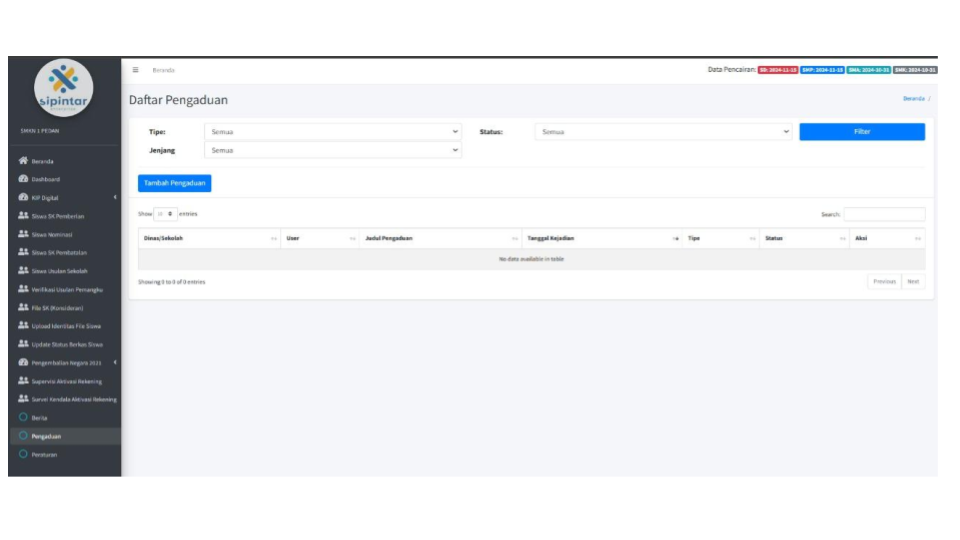Click the Dashboard gauge icon
Viewport: 960px width, 540px height.
pos(23,179)
